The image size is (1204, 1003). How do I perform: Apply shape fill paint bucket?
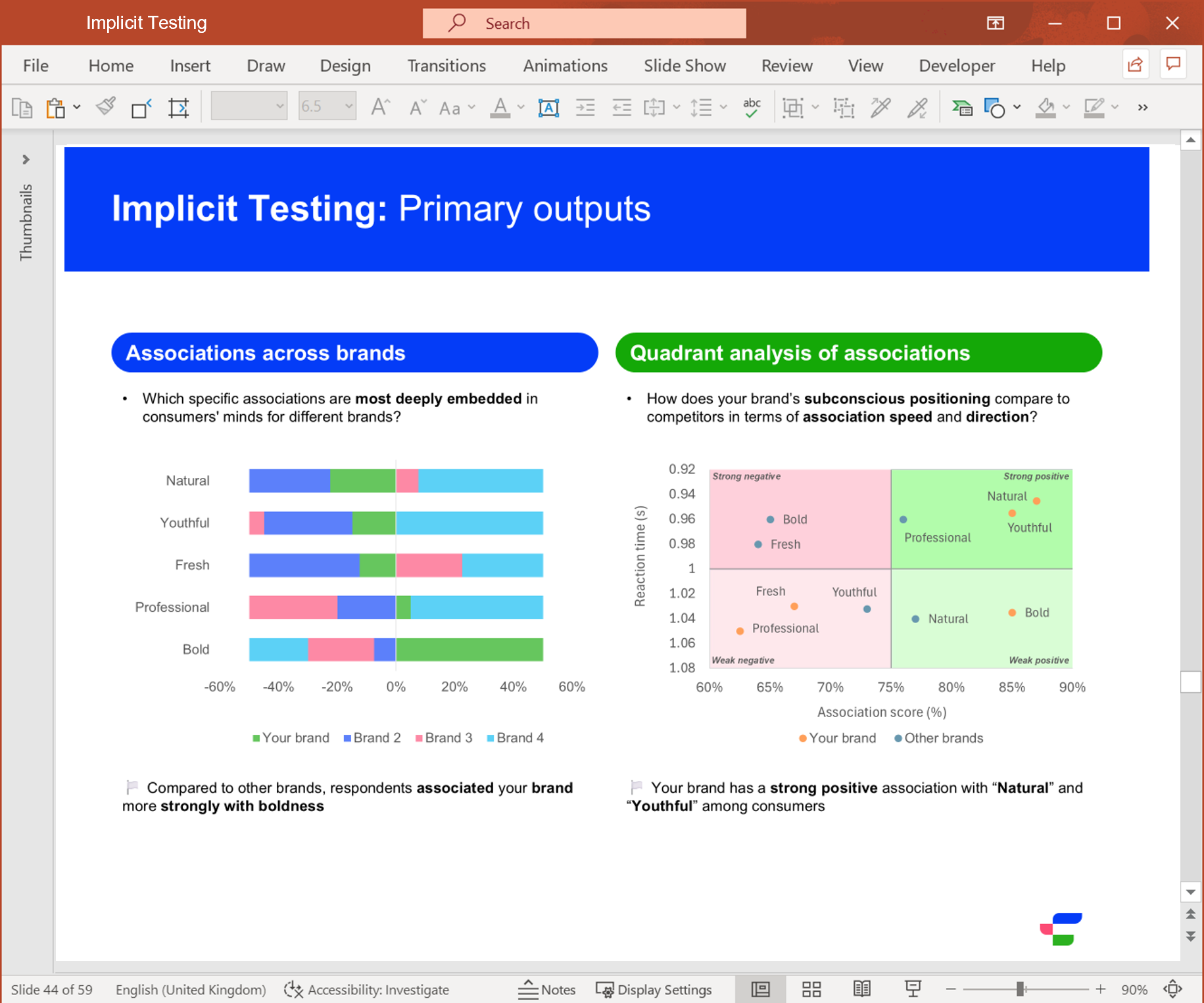(1045, 107)
